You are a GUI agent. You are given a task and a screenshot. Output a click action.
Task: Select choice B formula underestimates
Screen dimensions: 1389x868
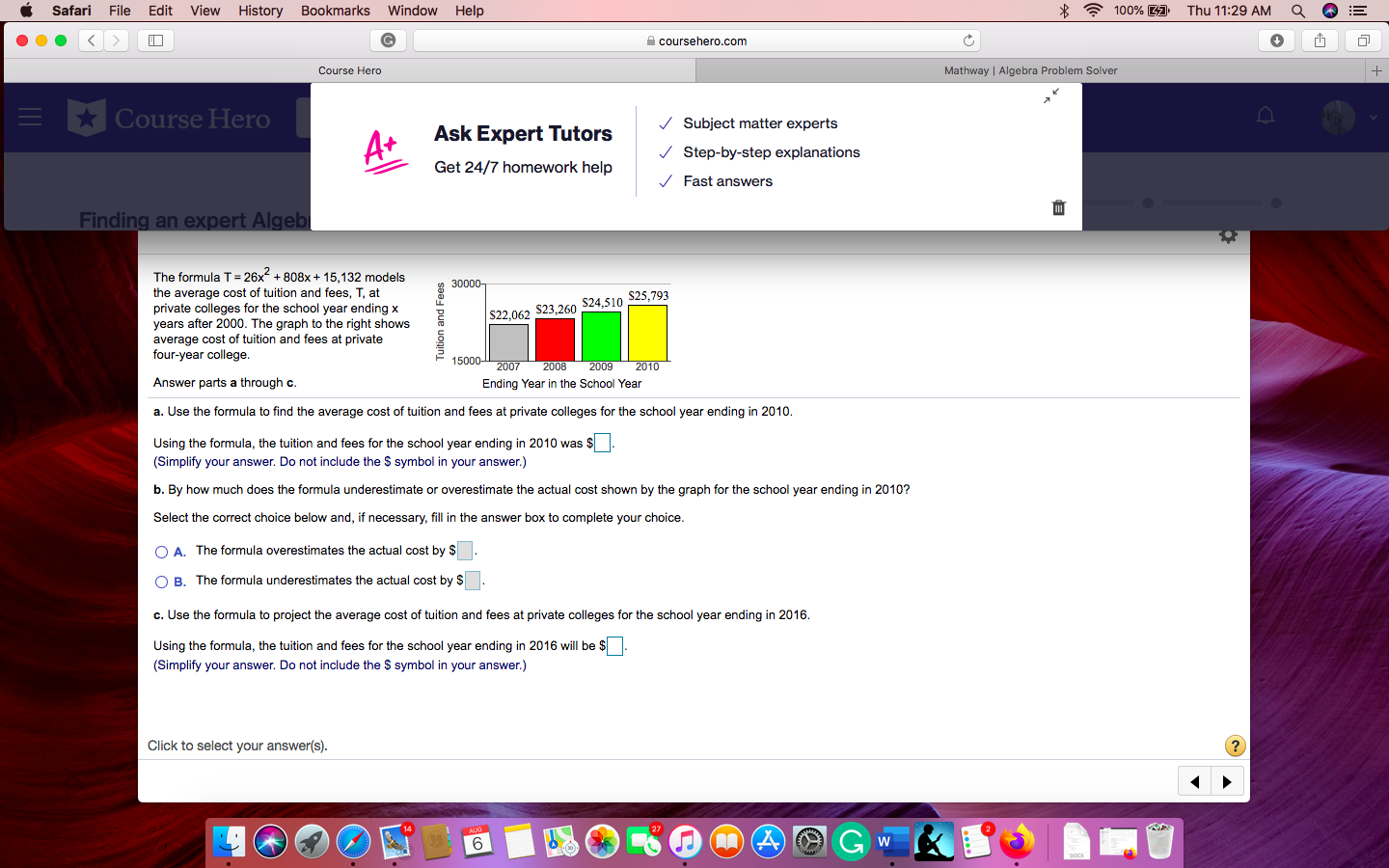161,582
